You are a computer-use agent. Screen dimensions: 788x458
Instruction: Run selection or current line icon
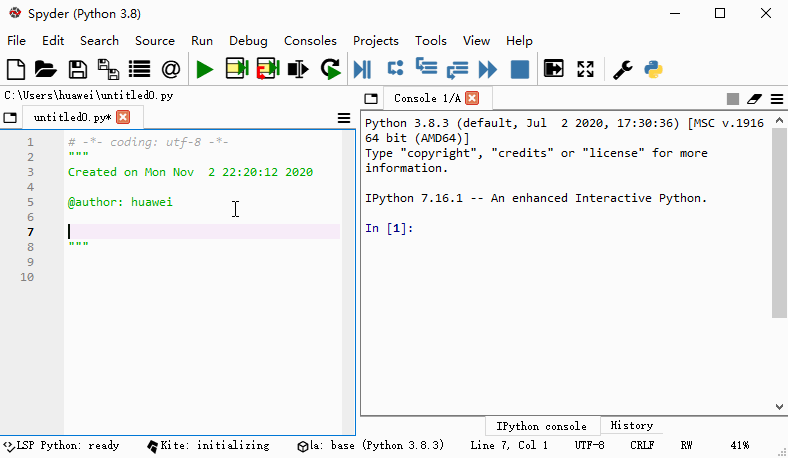pyautogui.click(x=298, y=69)
